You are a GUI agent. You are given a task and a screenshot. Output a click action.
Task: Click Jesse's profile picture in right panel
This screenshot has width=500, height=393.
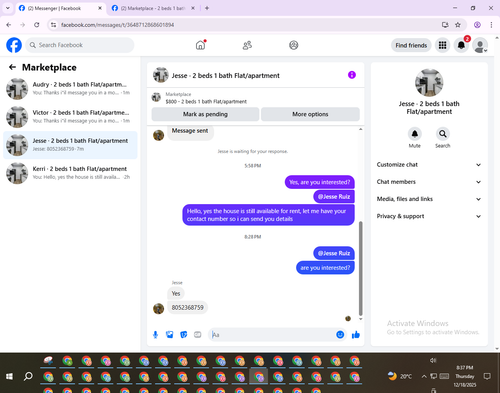[429, 83]
